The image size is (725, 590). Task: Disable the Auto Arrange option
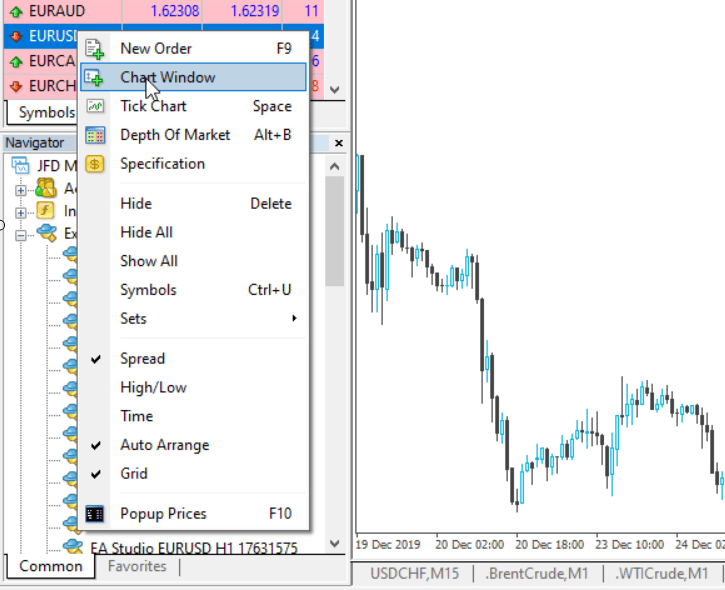click(164, 445)
